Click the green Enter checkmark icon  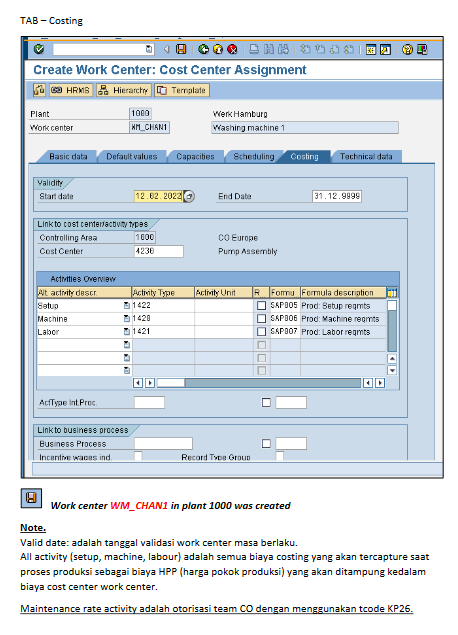(39, 49)
